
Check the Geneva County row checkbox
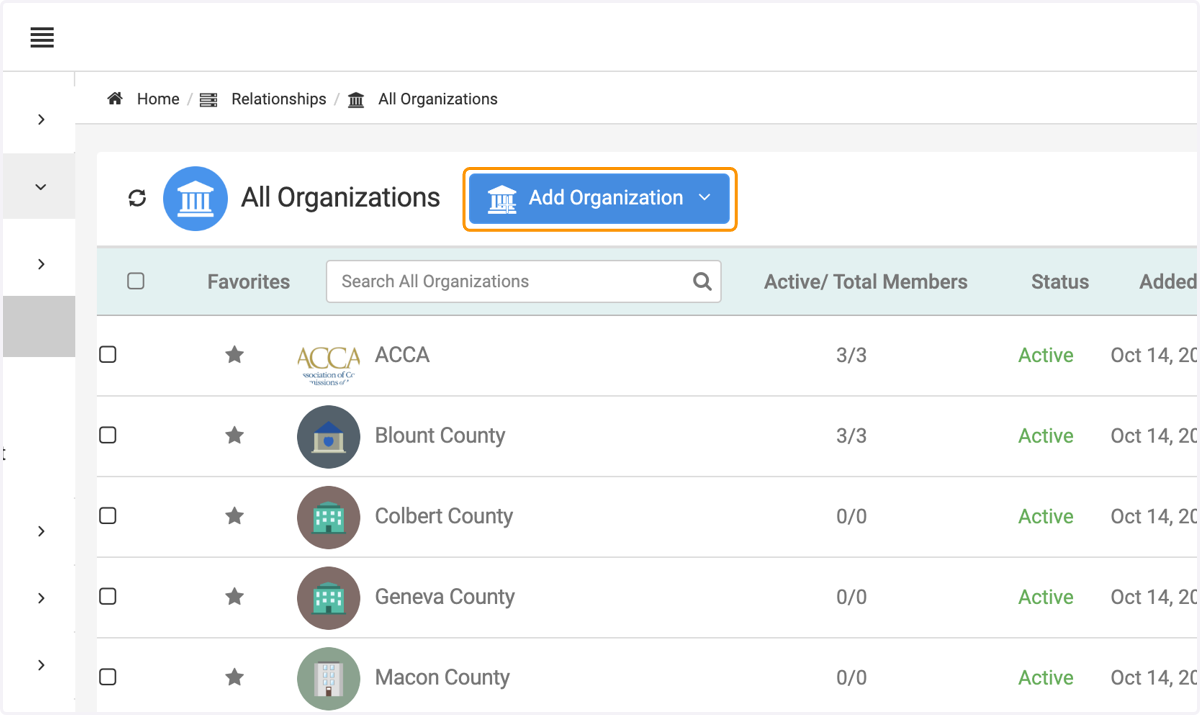tap(108, 596)
